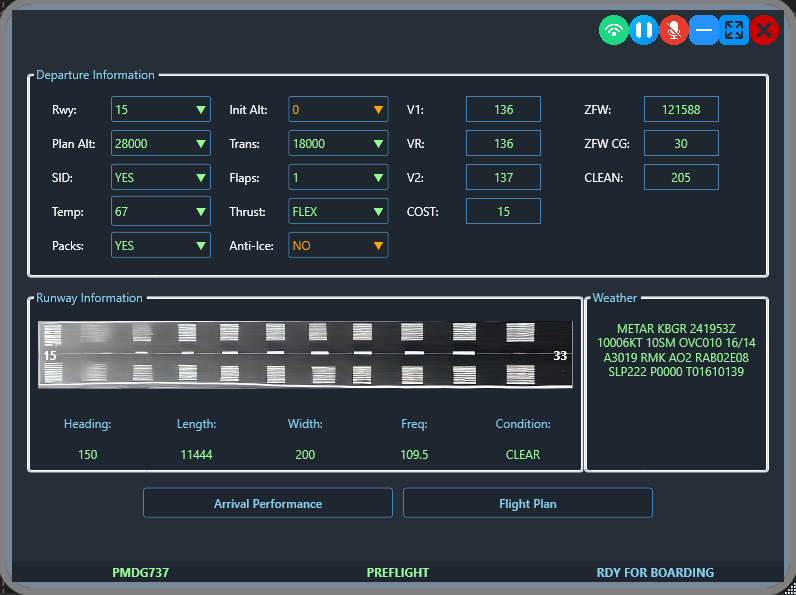This screenshot has width=796, height=595.
Task: Expand the Plan Alt dropdown
Action: pos(160,144)
